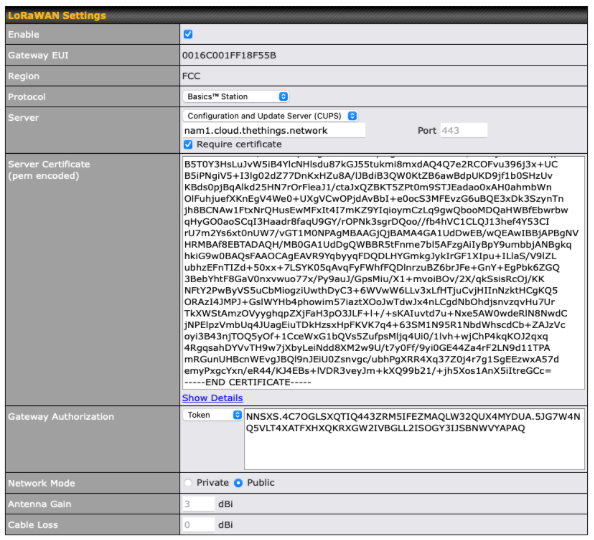Click the Gateway EUI value 0016C001FF18F55B

click(x=229, y=56)
